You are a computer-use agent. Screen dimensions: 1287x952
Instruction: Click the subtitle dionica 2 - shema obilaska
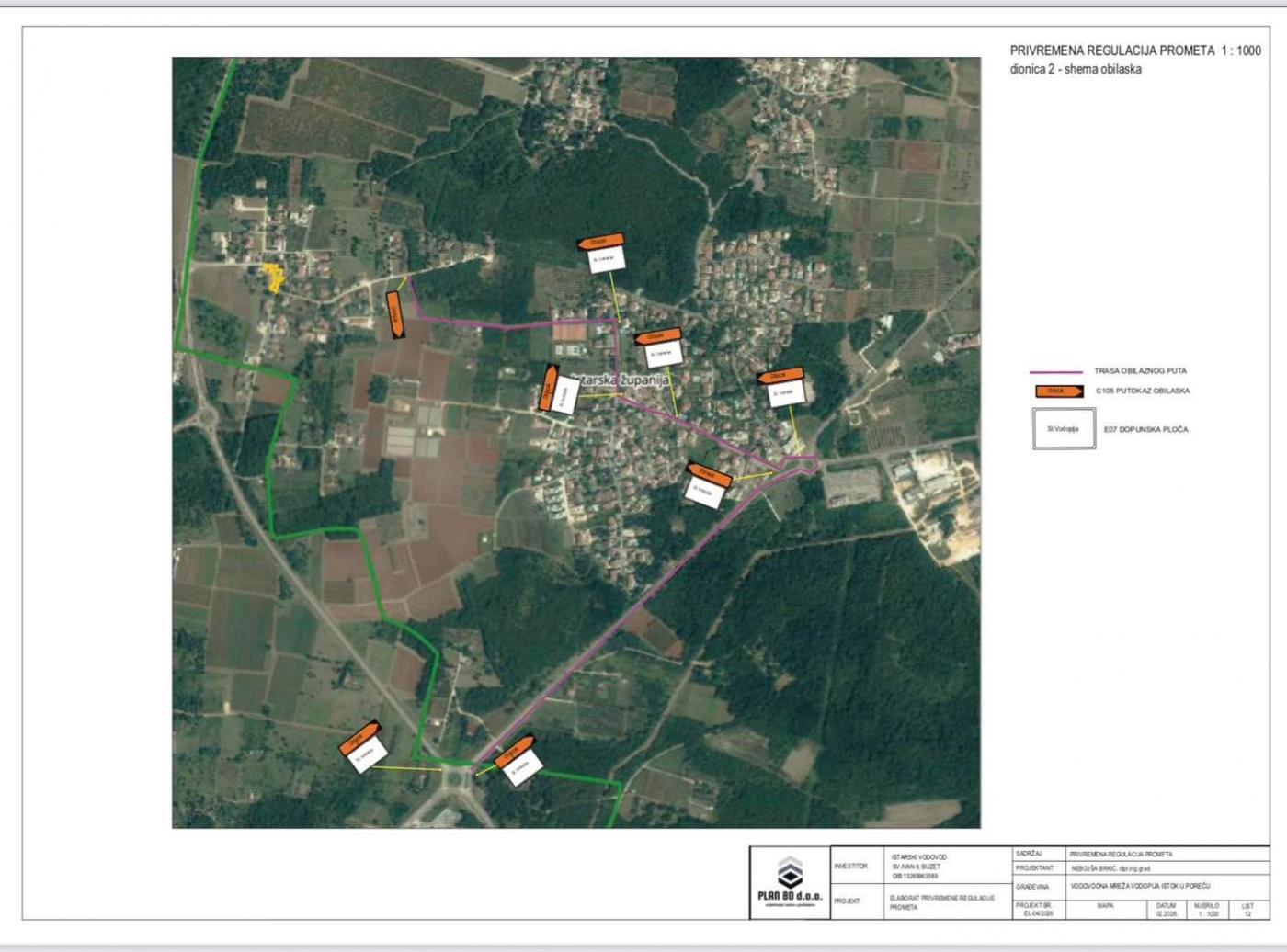[x=1076, y=70]
